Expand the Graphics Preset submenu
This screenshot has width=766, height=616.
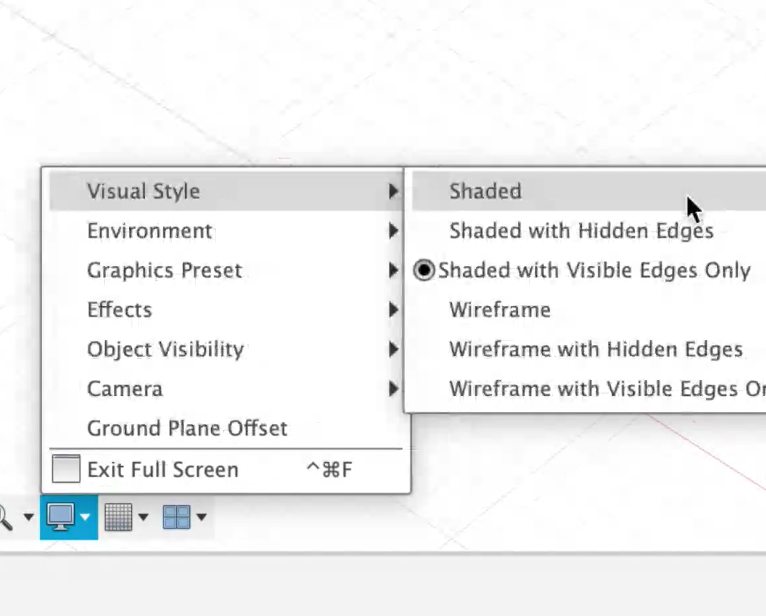pos(226,270)
